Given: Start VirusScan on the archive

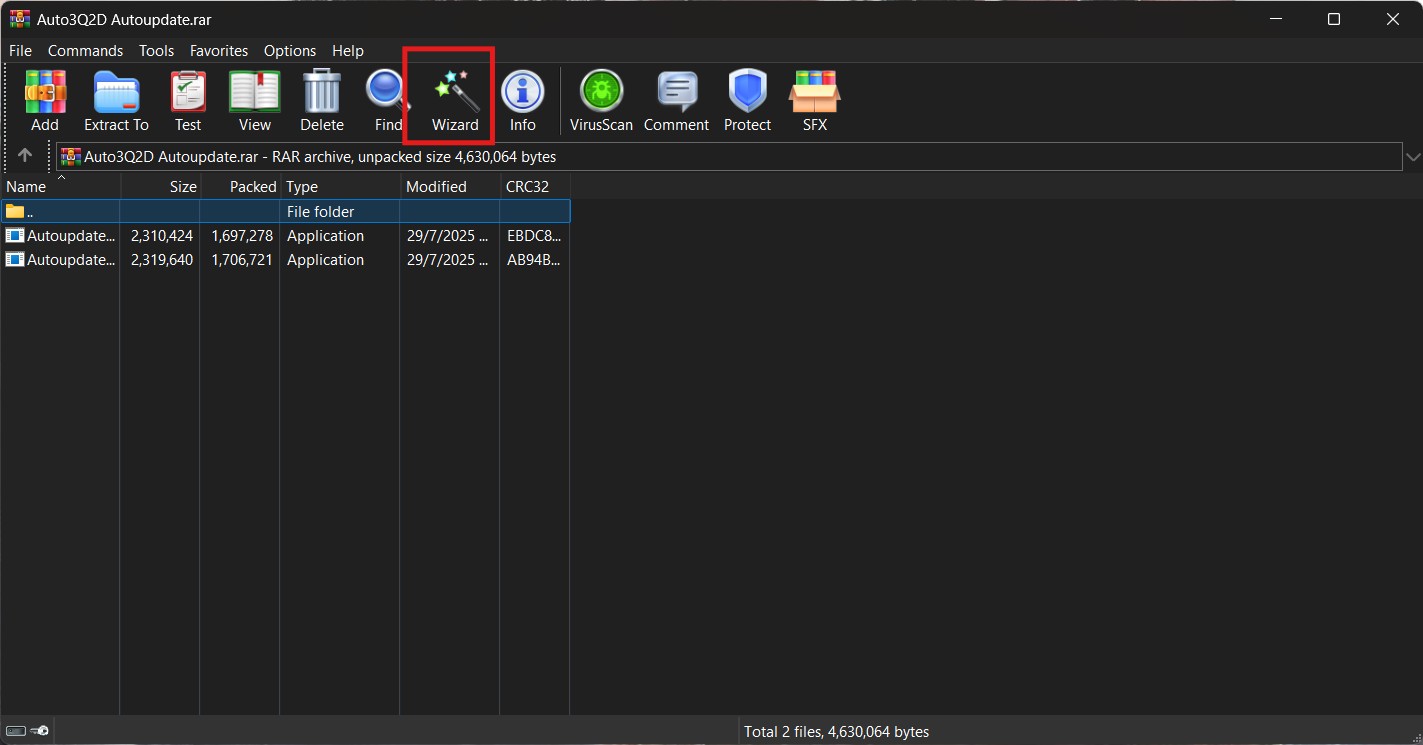Looking at the screenshot, I should pyautogui.click(x=601, y=101).
